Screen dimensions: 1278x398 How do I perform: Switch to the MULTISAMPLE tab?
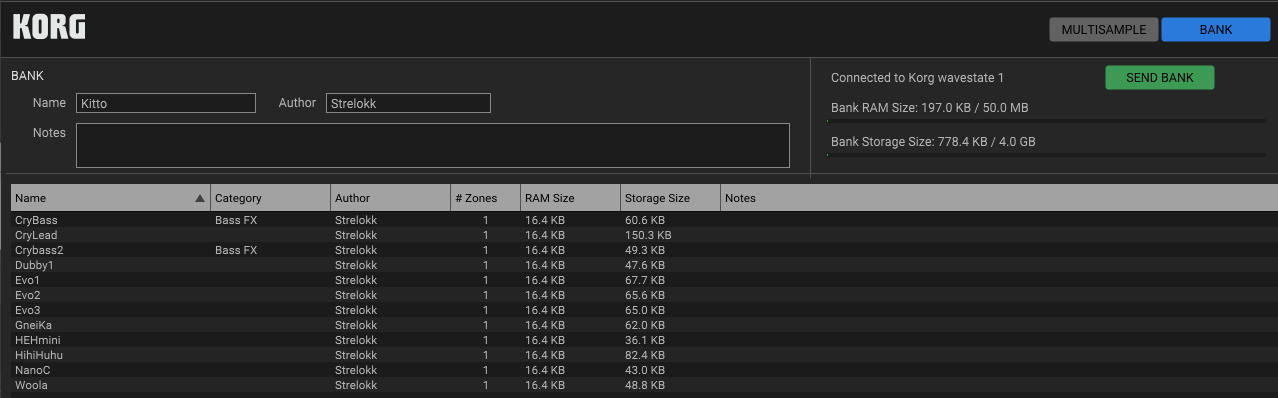click(1104, 29)
